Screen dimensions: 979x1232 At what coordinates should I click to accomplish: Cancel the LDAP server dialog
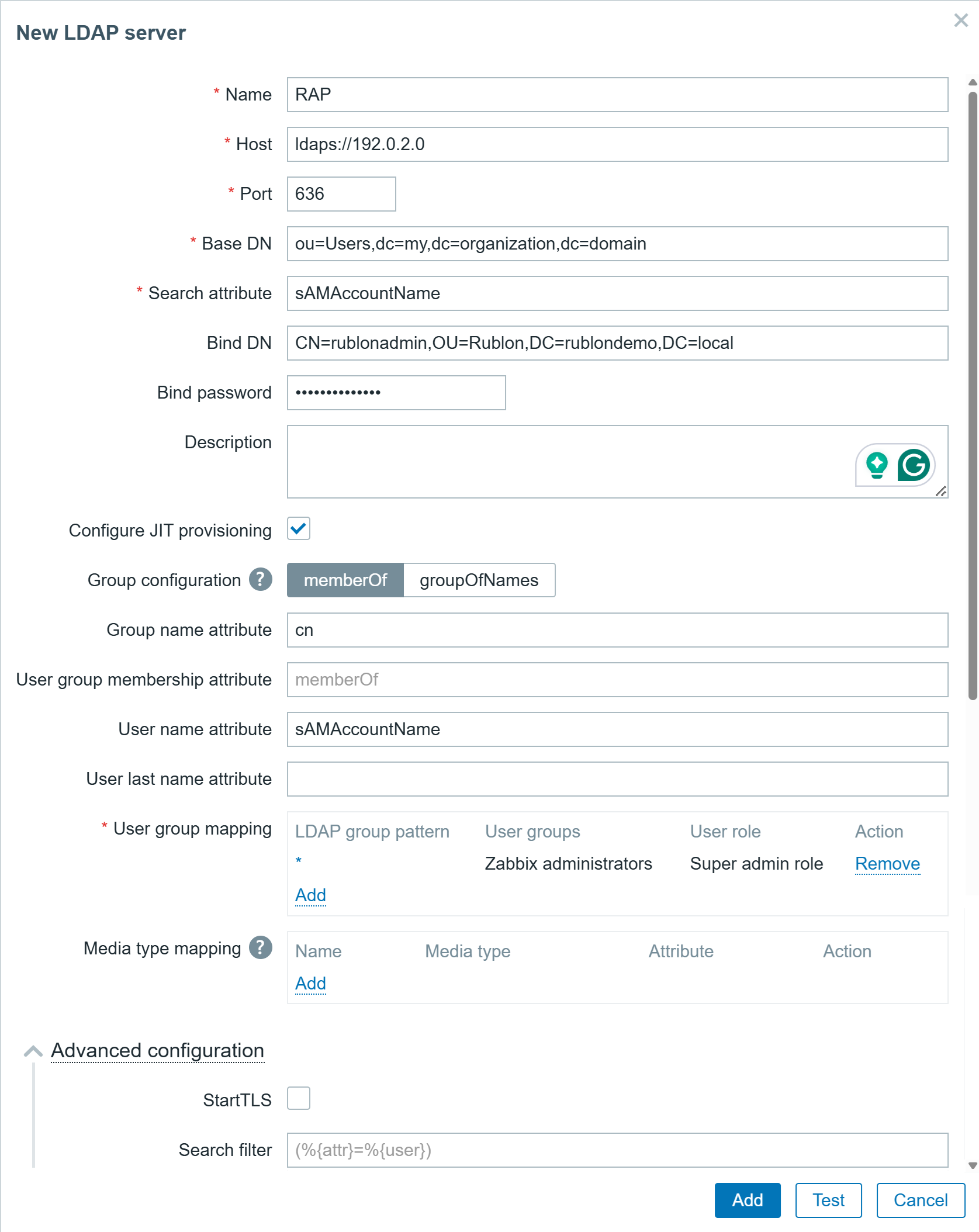coord(920,1200)
